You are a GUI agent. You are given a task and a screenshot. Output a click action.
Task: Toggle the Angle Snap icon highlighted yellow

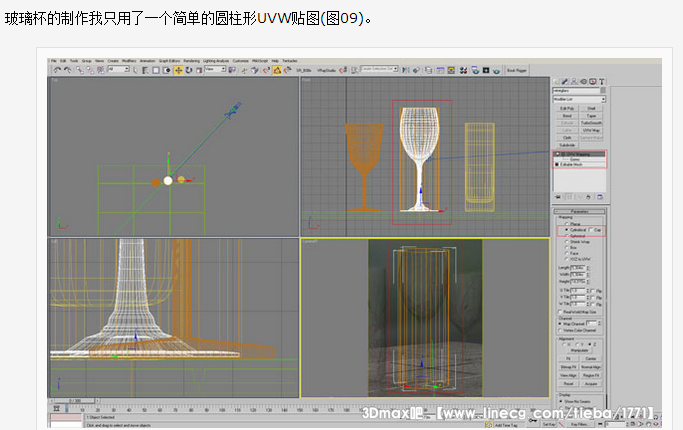[277, 70]
